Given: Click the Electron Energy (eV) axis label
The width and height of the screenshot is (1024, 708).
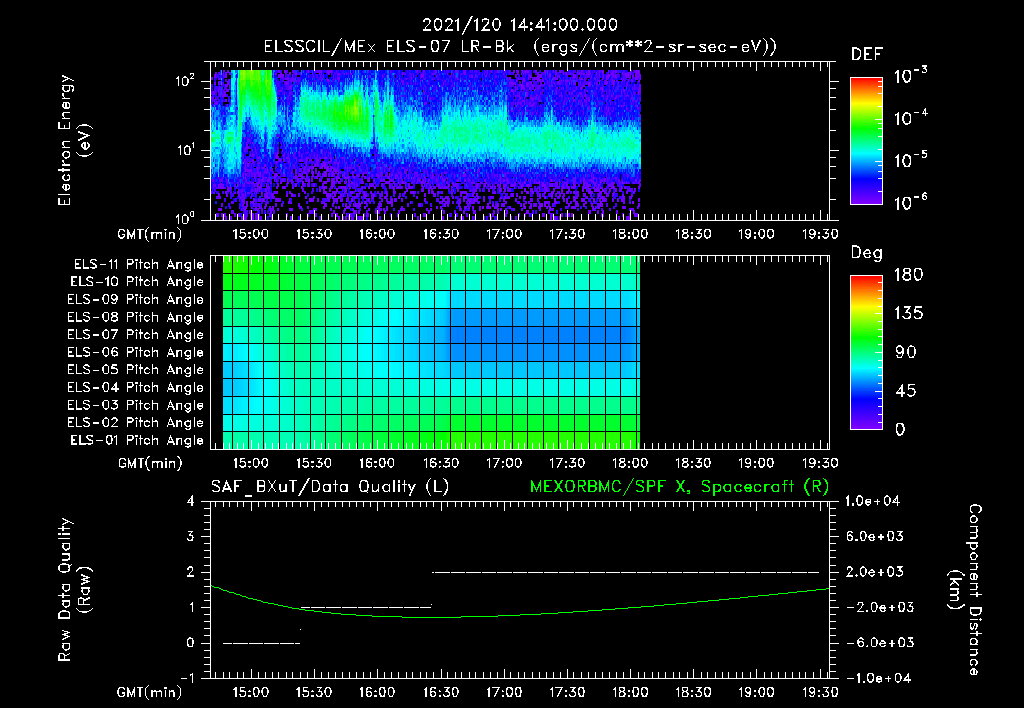Looking at the screenshot, I should coord(74,140).
